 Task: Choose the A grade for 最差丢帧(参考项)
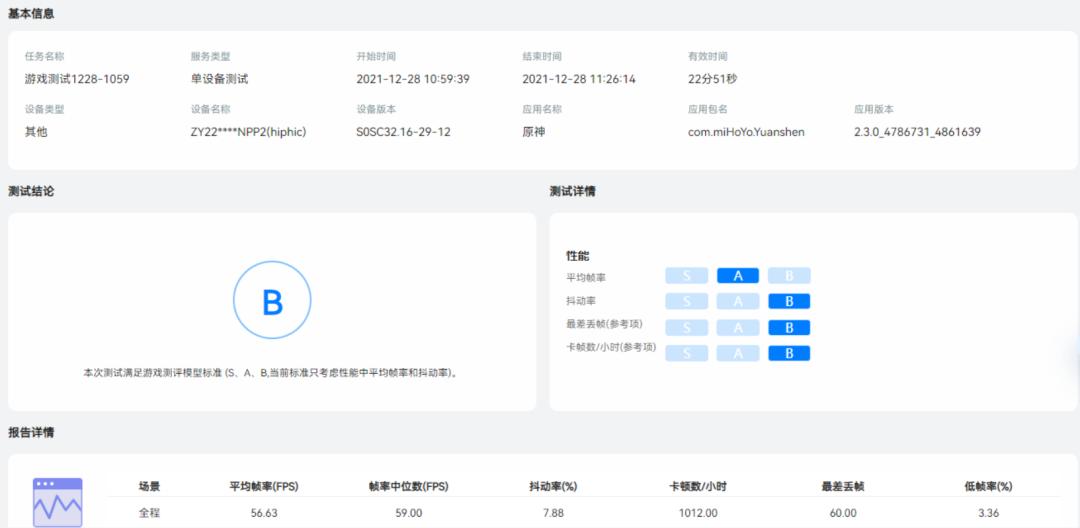coord(738,327)
